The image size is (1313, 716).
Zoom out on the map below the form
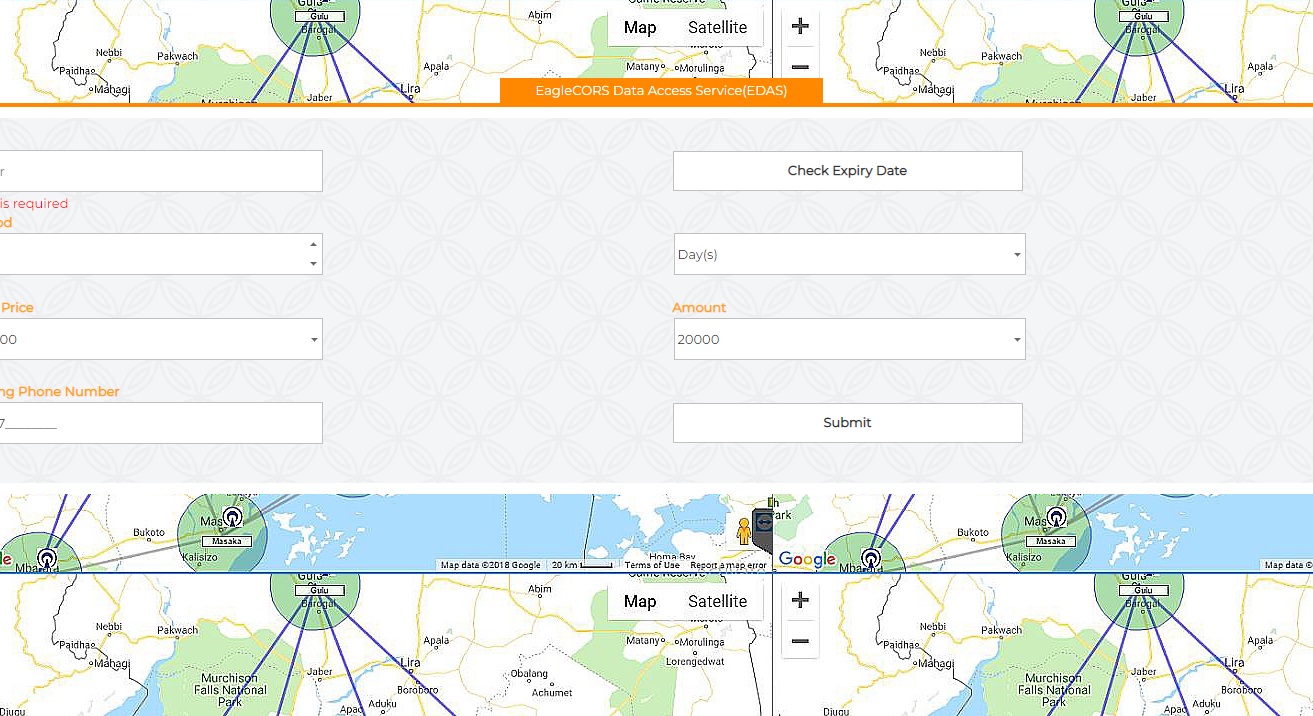[x=799, y=641]
